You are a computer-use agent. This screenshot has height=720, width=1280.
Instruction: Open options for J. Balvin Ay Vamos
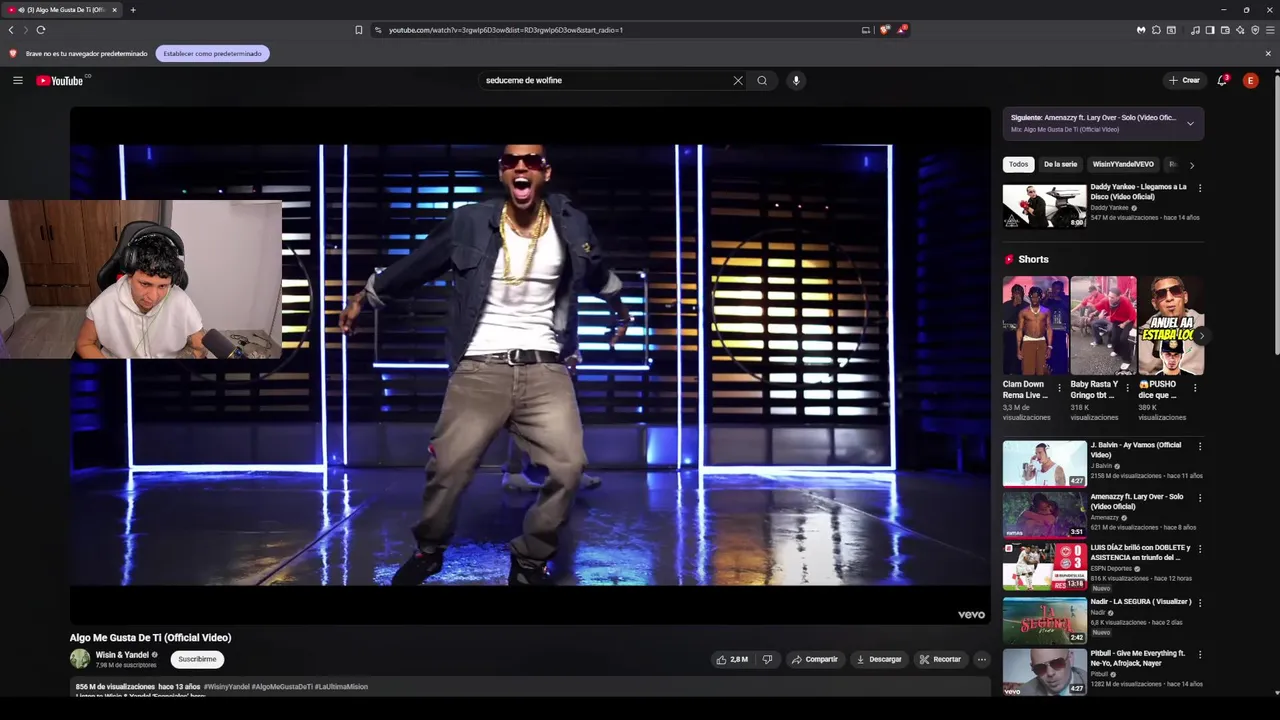coord(1200,446)
